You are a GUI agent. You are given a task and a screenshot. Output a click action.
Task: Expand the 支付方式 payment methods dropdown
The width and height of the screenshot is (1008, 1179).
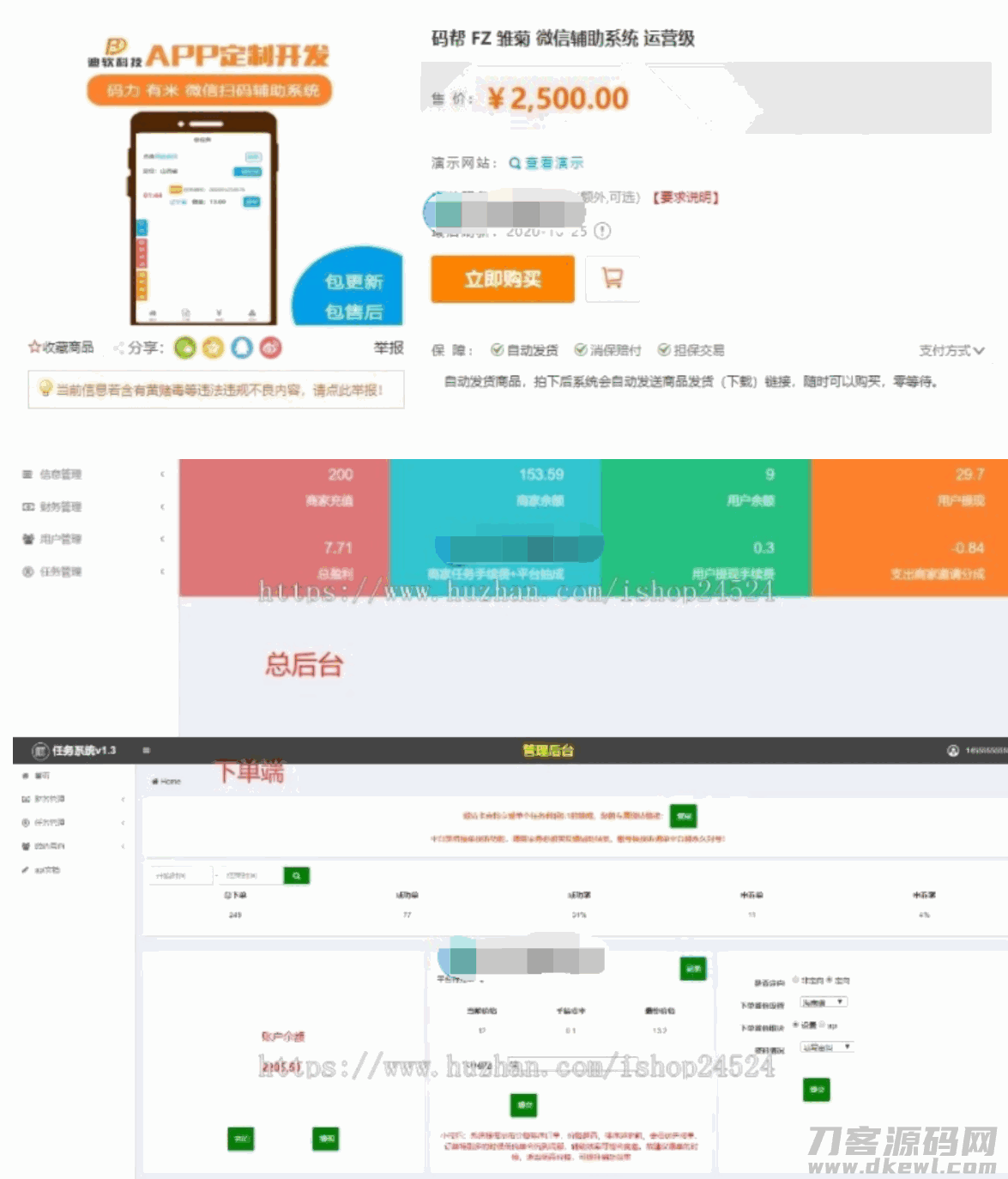pyautogui.click(x=951, y=350)
